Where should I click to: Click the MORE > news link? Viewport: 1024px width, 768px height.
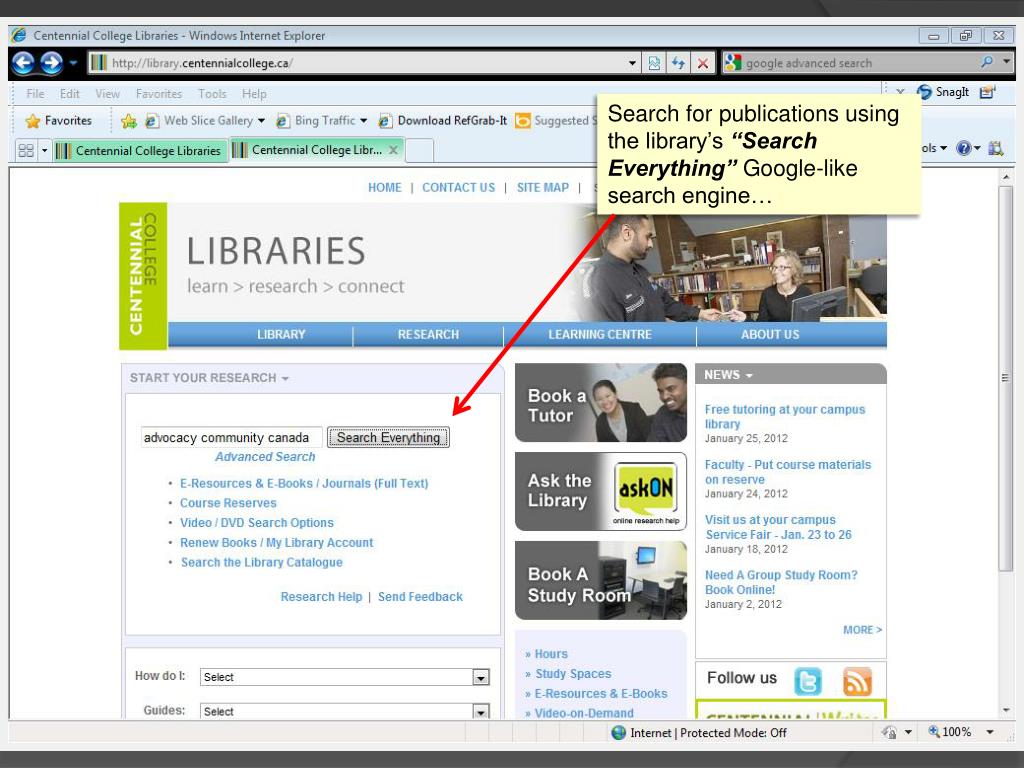pyautogui.click(x=862, y=630)
